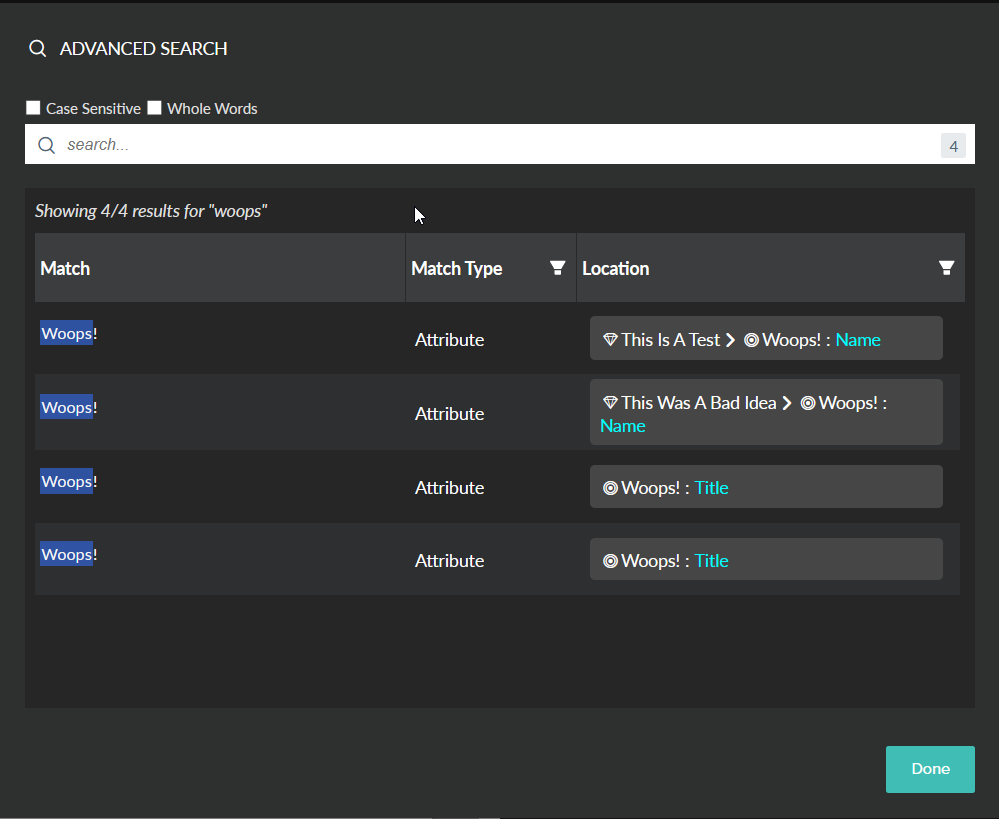This screenshot has width=999, height=819.
Task: Enable the Whole Words checkbox
Action: pos(154,108)
